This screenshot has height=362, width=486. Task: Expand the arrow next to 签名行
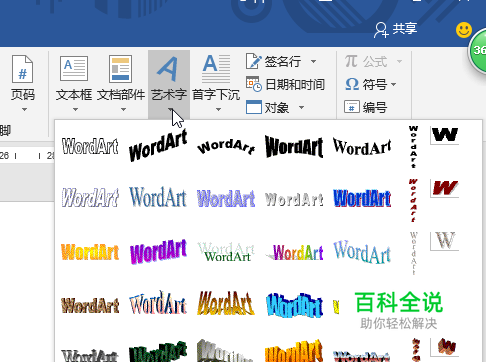(313, 62)
